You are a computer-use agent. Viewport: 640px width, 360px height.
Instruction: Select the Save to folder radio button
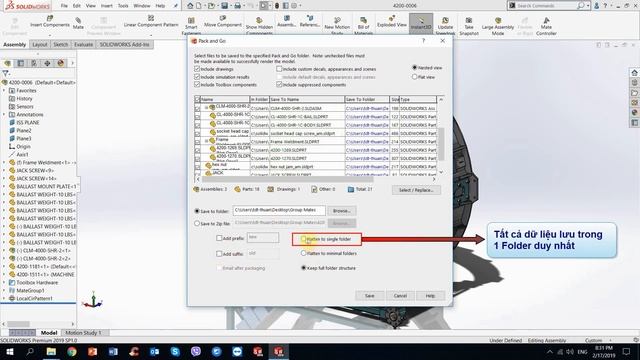point(197,211)
